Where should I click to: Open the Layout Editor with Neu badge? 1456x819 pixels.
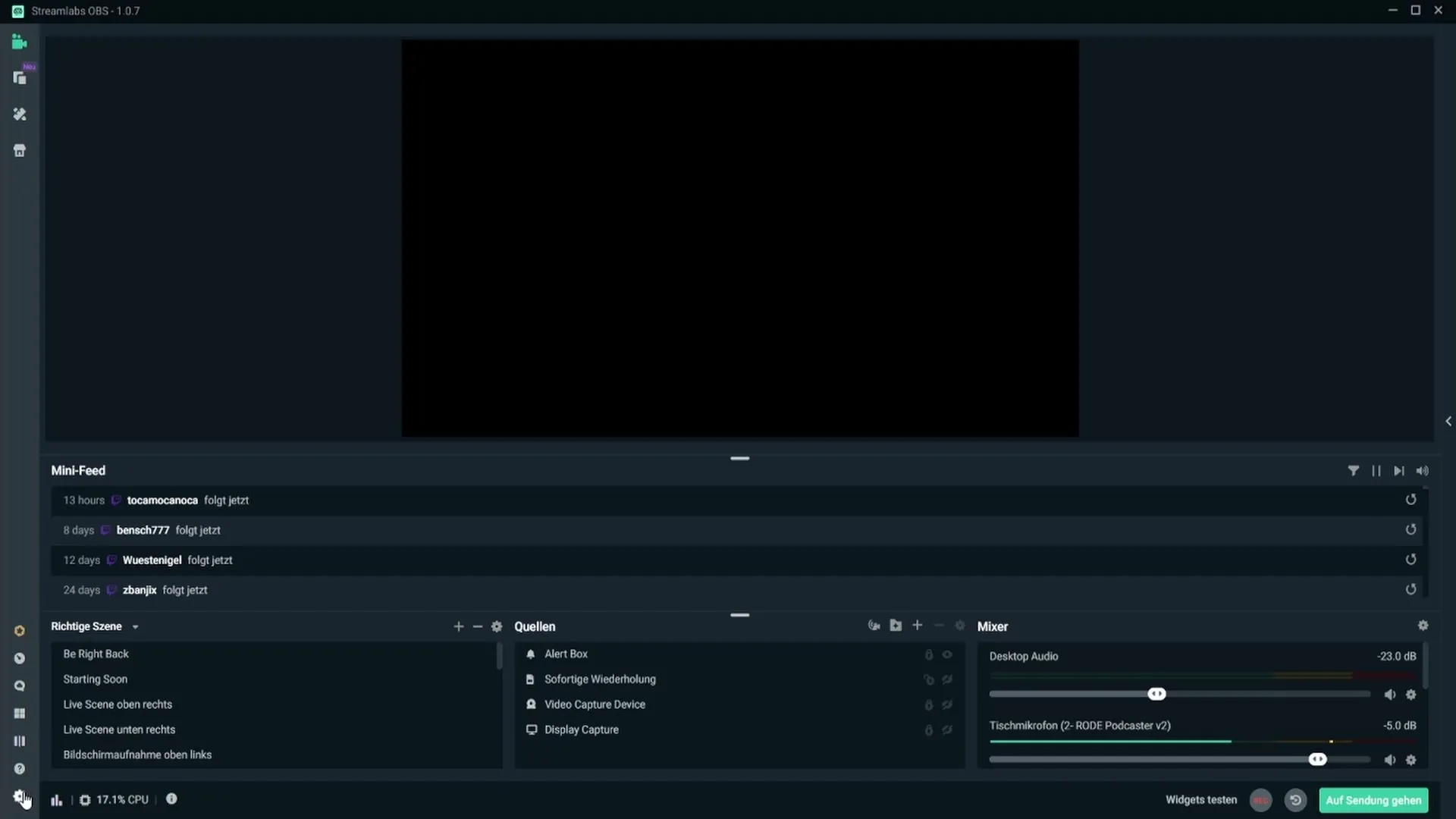point(20,78)
